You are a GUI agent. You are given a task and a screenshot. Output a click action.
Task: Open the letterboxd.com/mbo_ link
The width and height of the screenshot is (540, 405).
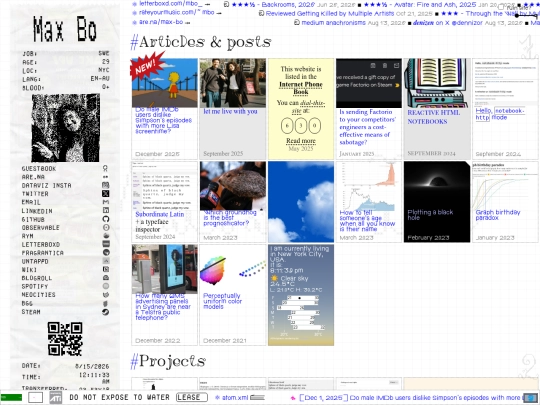[x=170, y=3]
